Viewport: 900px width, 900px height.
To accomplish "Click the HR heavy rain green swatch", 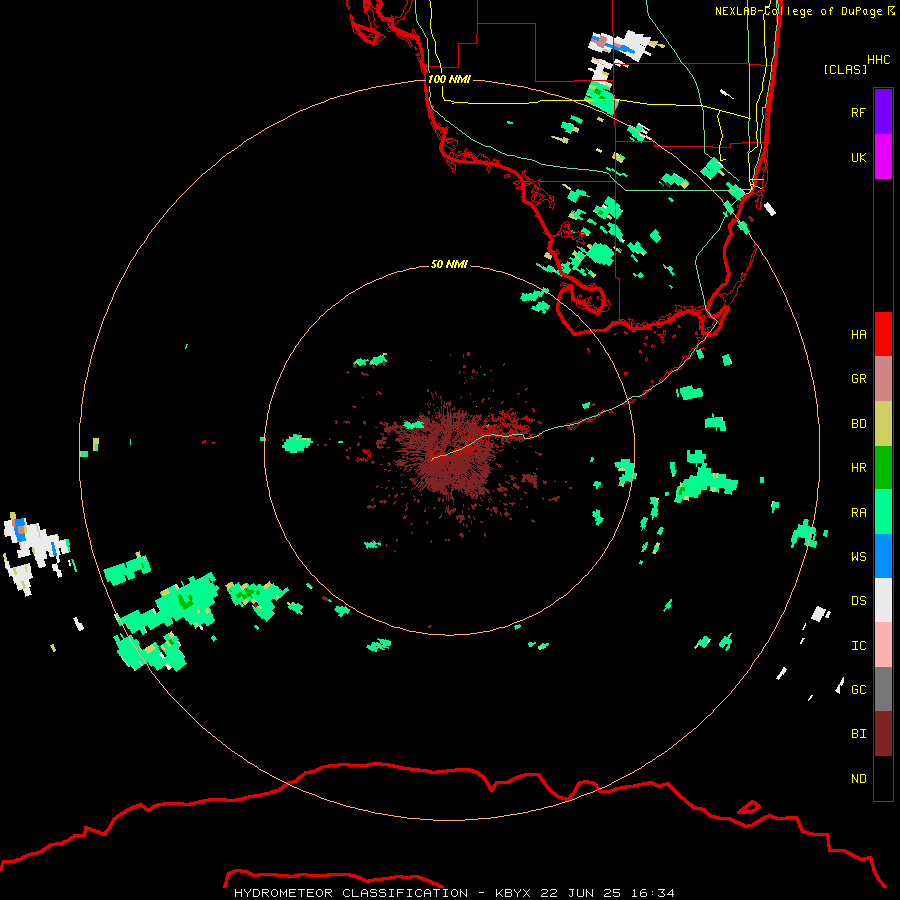I will tap(883, 468).
